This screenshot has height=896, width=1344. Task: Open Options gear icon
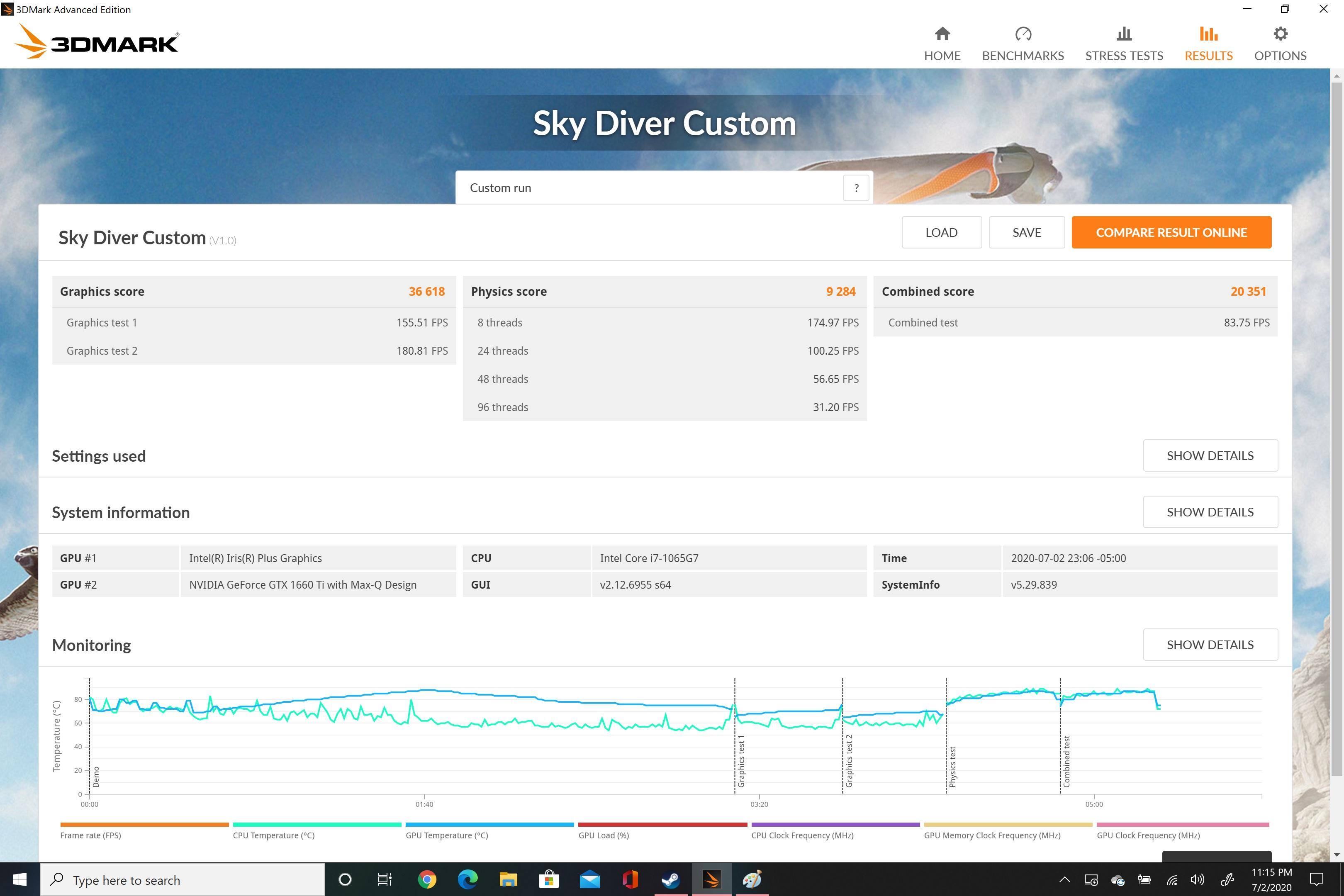click(1280, 34)
